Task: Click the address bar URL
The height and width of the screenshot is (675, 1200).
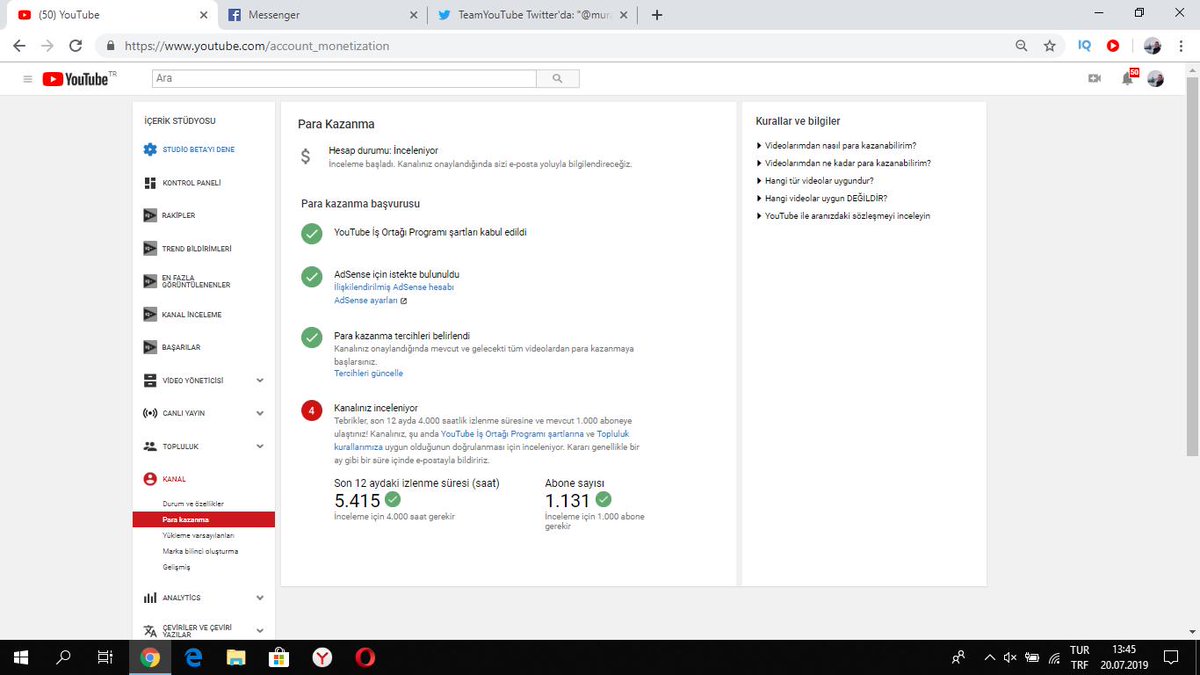Action: click(257, 46)
